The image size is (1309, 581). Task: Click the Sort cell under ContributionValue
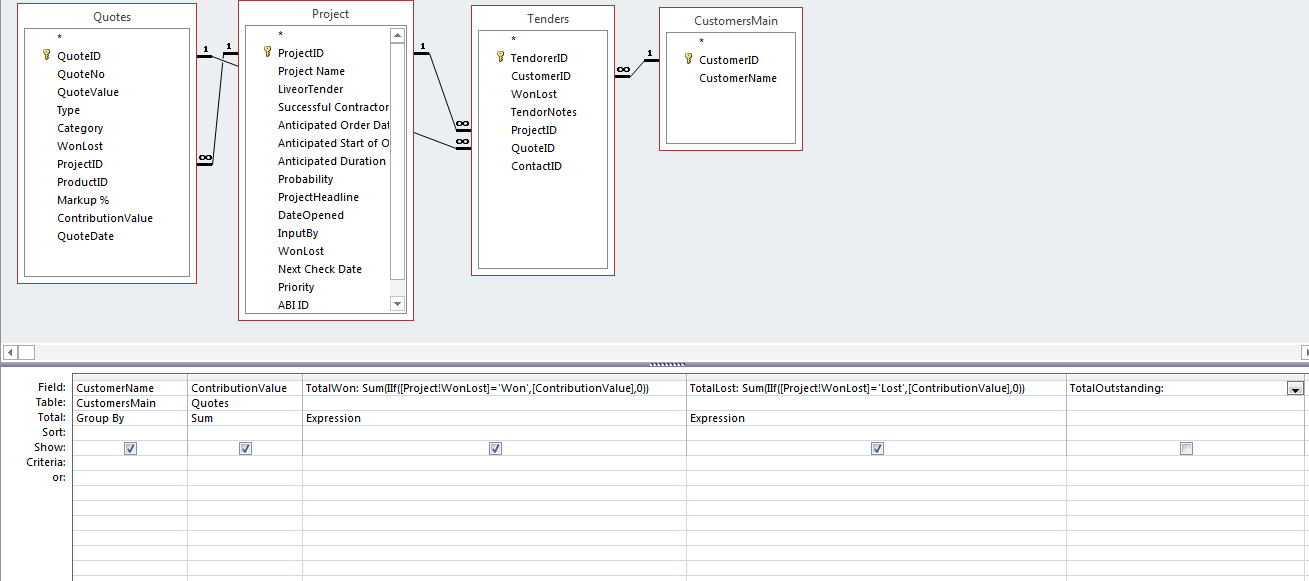tap(245, 433)
